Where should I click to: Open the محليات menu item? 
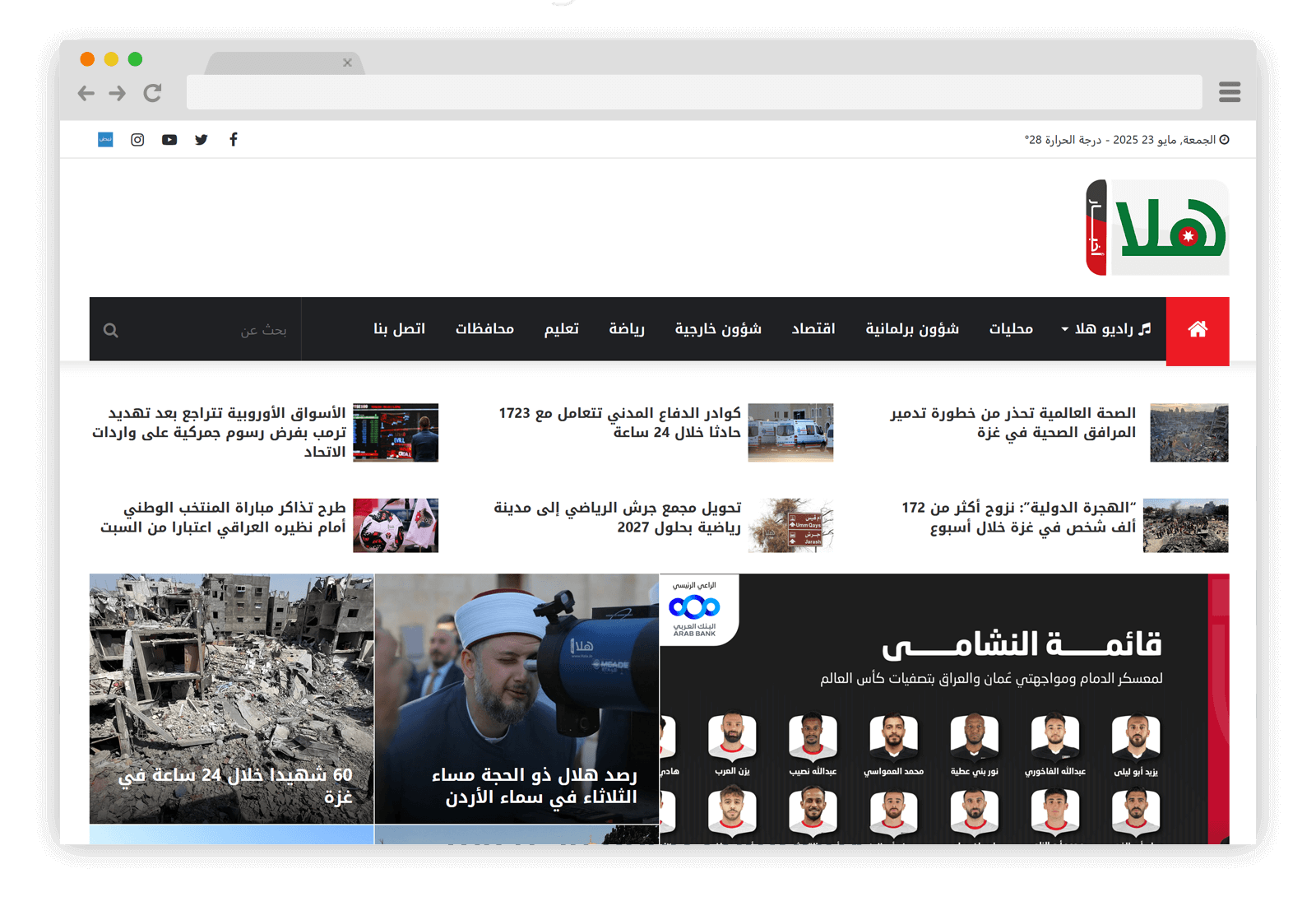coord(1011,329)
